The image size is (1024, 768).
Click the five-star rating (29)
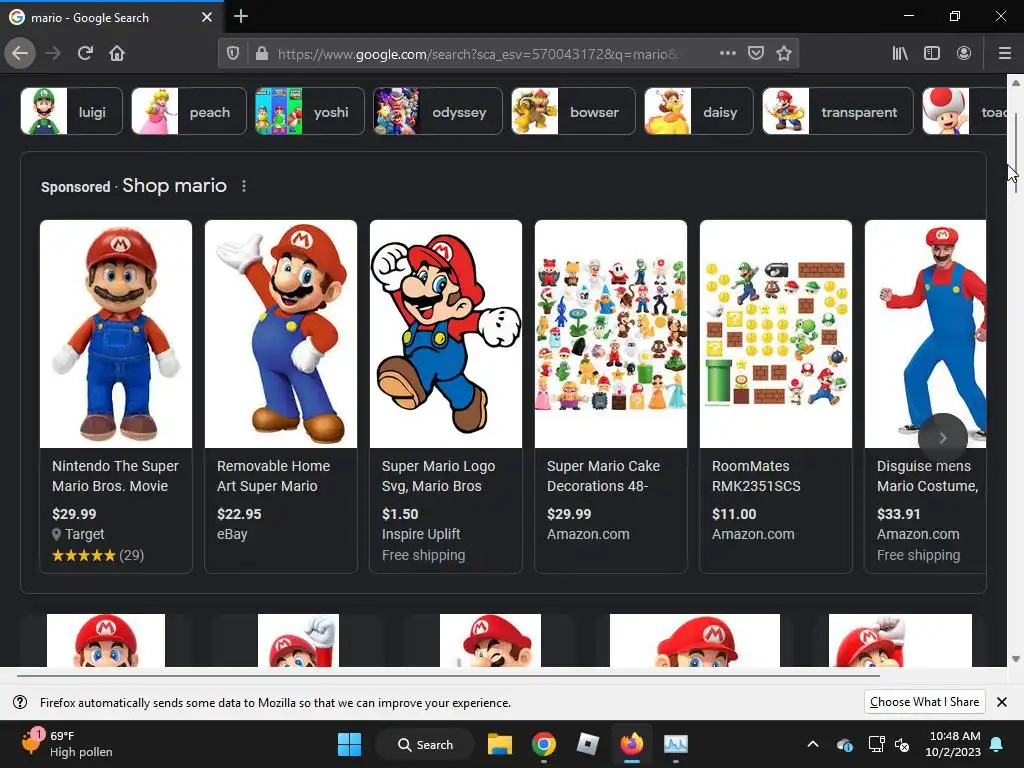click(98, 555)
